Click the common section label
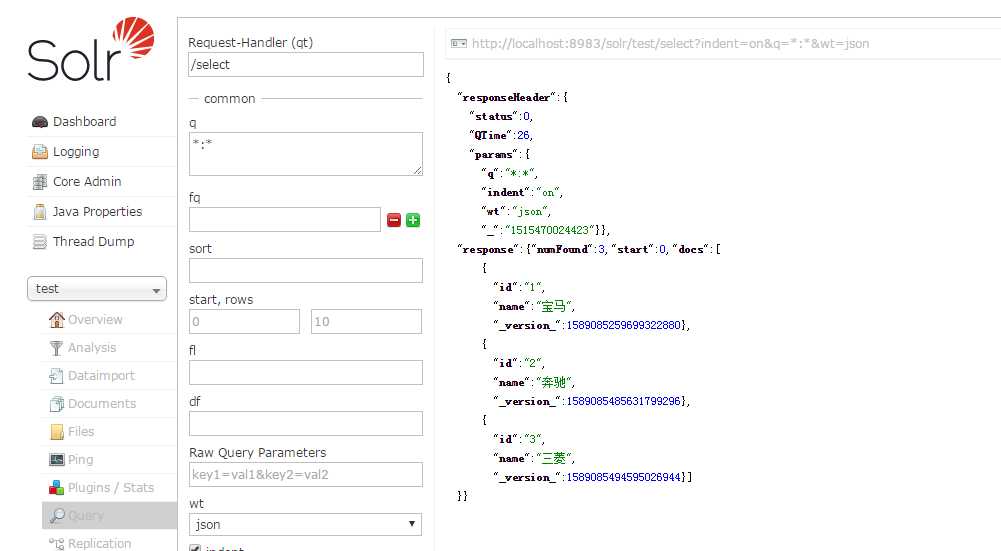The height and width of the screenshot is (551, 1001). point(229,99)
